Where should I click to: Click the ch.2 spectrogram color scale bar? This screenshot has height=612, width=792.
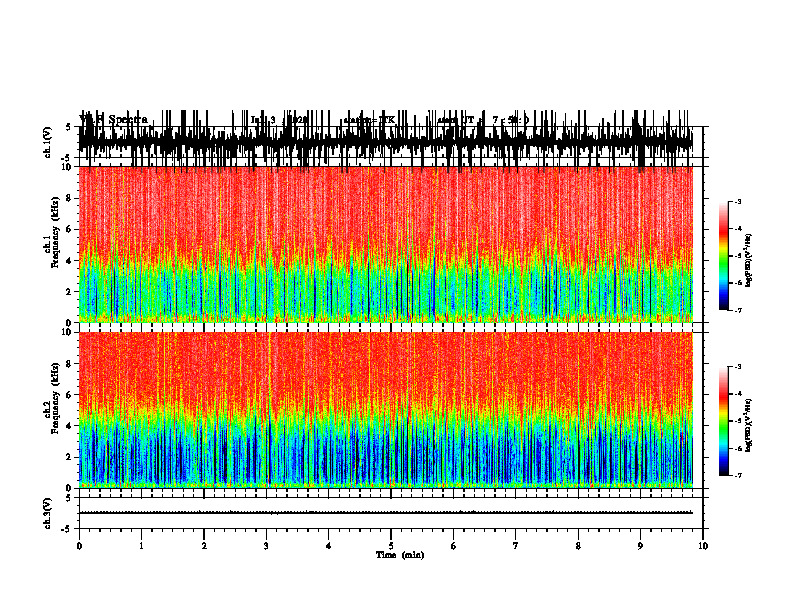723,421
